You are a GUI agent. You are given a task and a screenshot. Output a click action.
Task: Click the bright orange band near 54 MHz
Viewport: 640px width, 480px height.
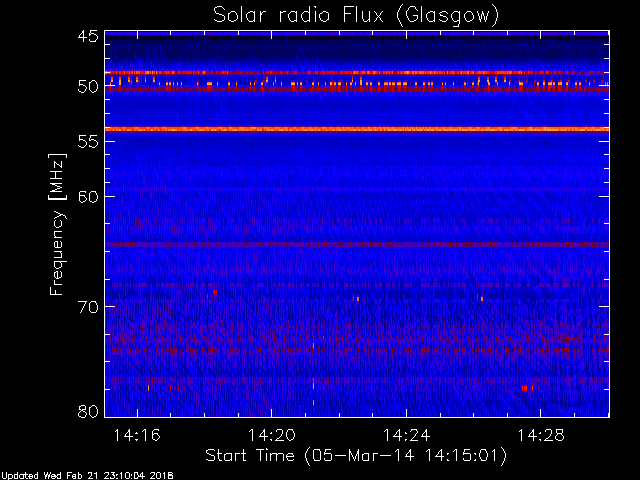(357, 129)
